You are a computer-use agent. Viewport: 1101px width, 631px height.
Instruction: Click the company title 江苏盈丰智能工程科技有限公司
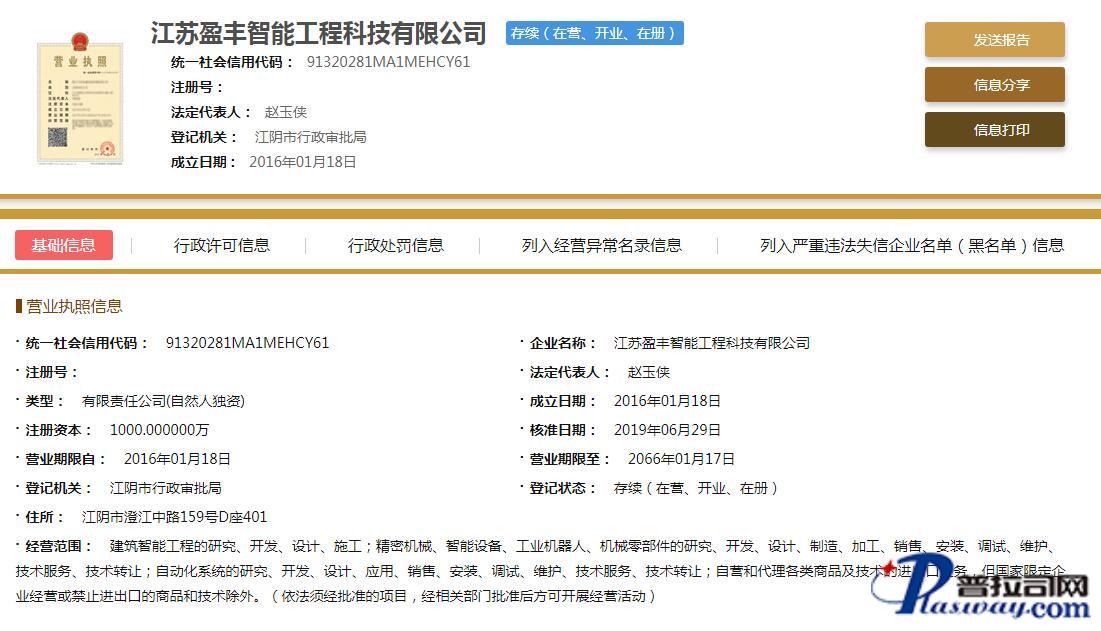[x=318, y=33]
